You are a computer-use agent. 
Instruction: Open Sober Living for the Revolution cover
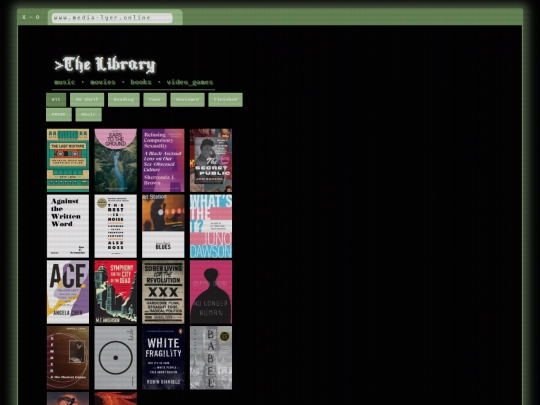click(x=163, y=292)
